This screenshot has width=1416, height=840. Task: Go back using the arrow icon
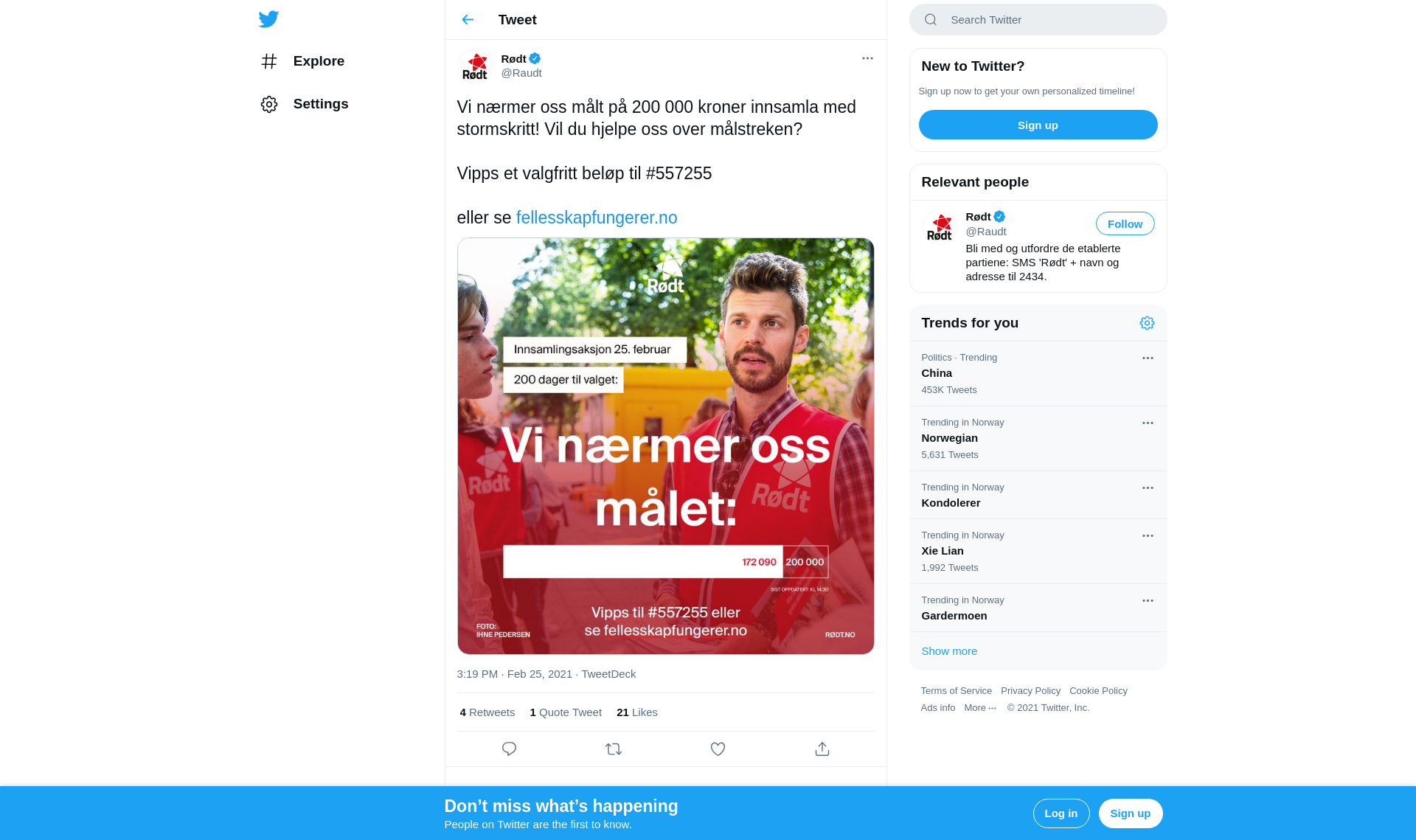point(468,20)
